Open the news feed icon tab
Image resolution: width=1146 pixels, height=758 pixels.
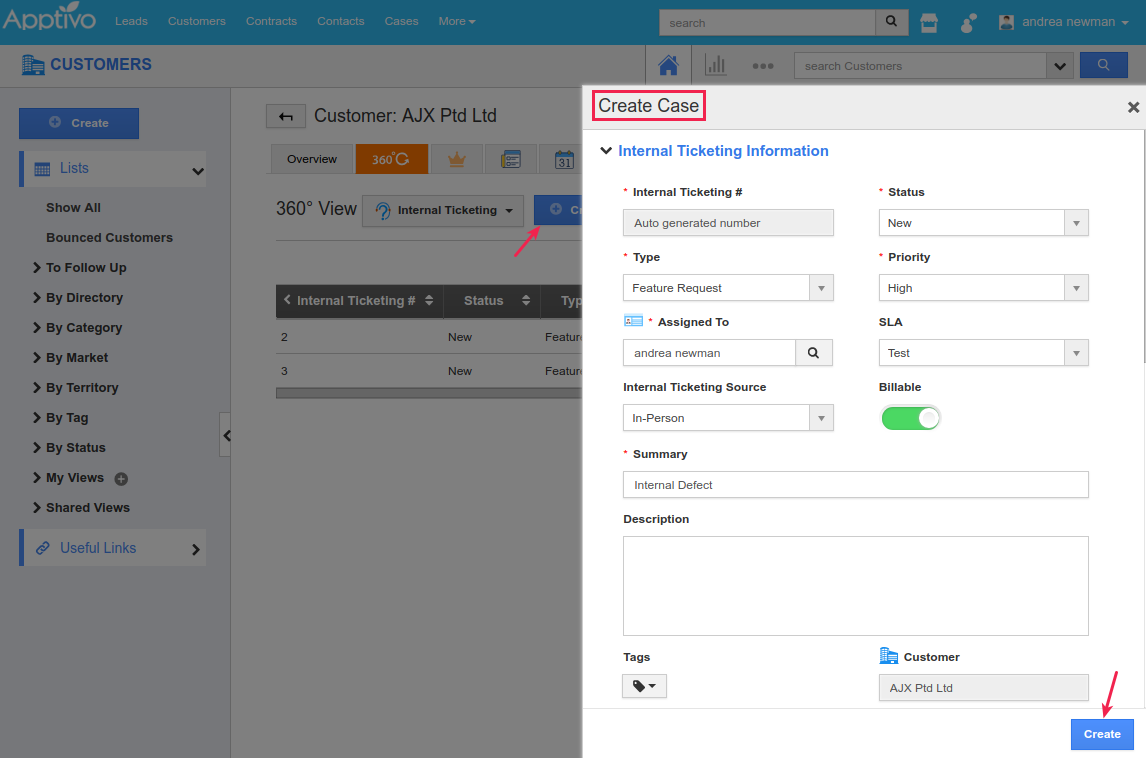pyautogui.click(x=511, y=159)
